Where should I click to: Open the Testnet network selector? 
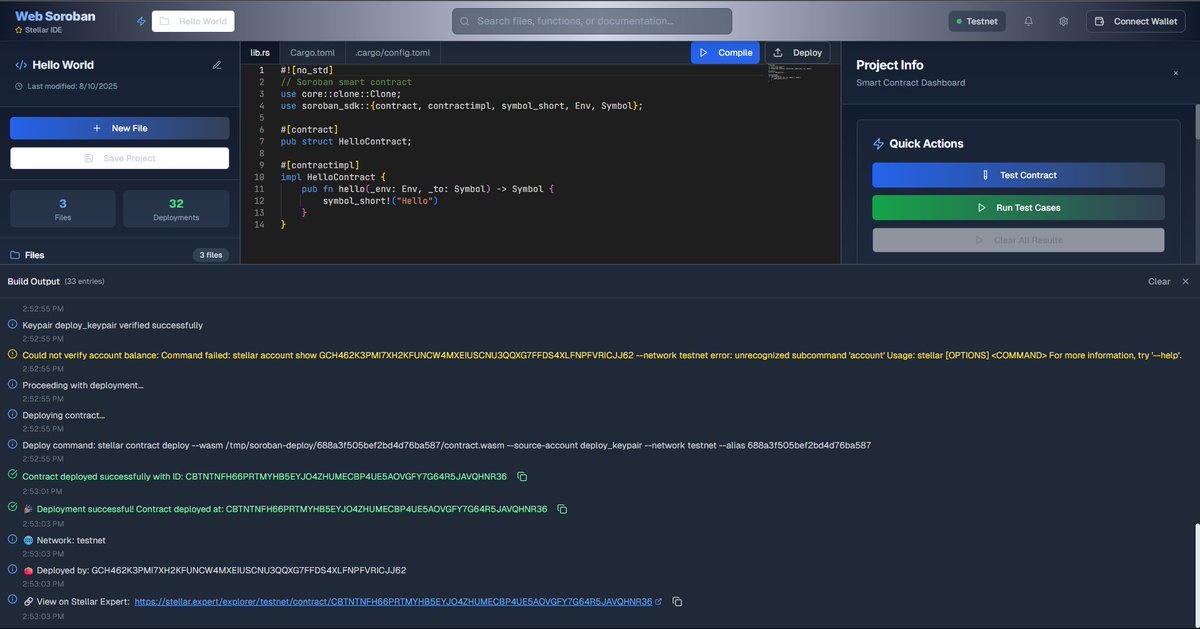coord(977,21)
